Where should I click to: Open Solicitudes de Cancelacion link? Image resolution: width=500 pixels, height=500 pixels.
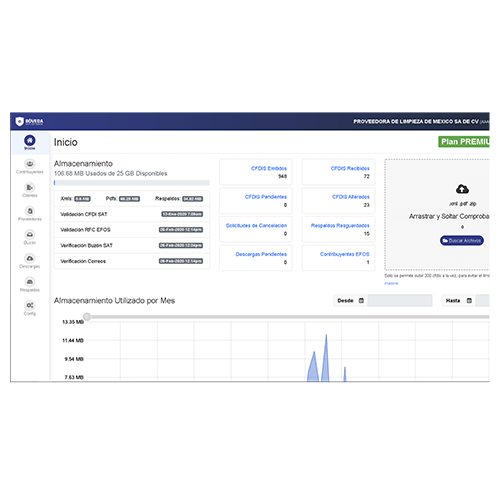tap(256, 226)
